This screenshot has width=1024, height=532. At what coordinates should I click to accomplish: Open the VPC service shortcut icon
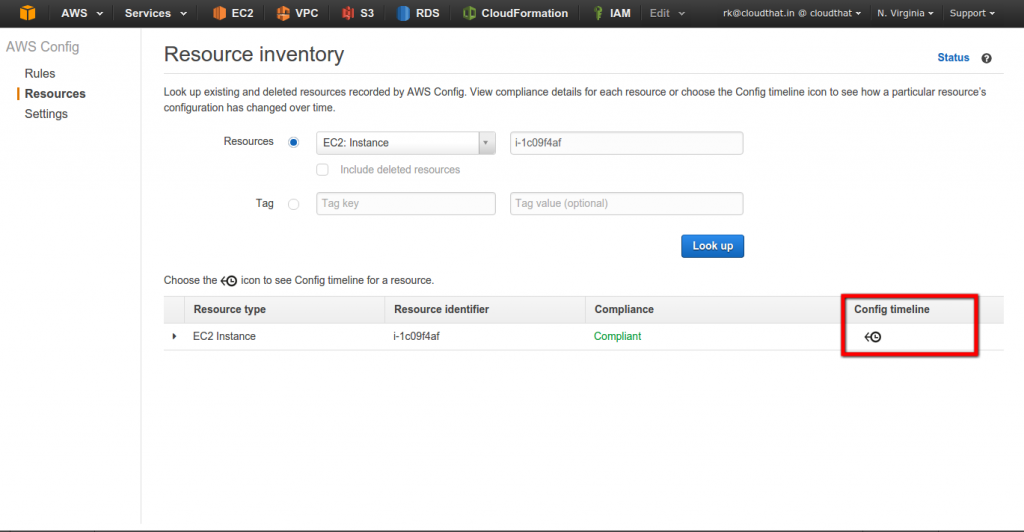[283, 13]
